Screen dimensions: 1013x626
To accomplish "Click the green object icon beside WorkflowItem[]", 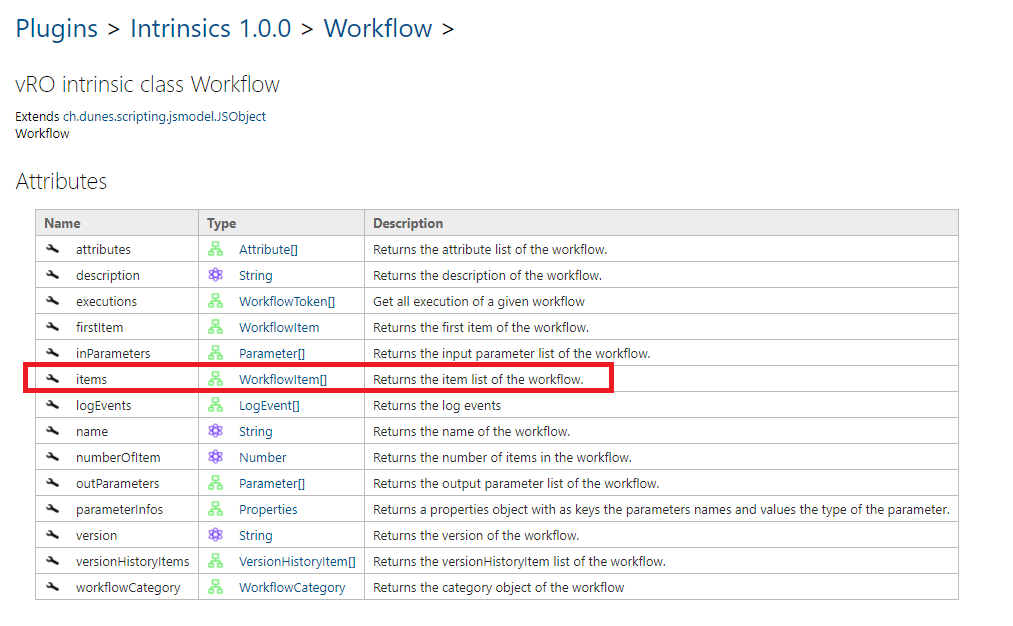I will 215,379.
